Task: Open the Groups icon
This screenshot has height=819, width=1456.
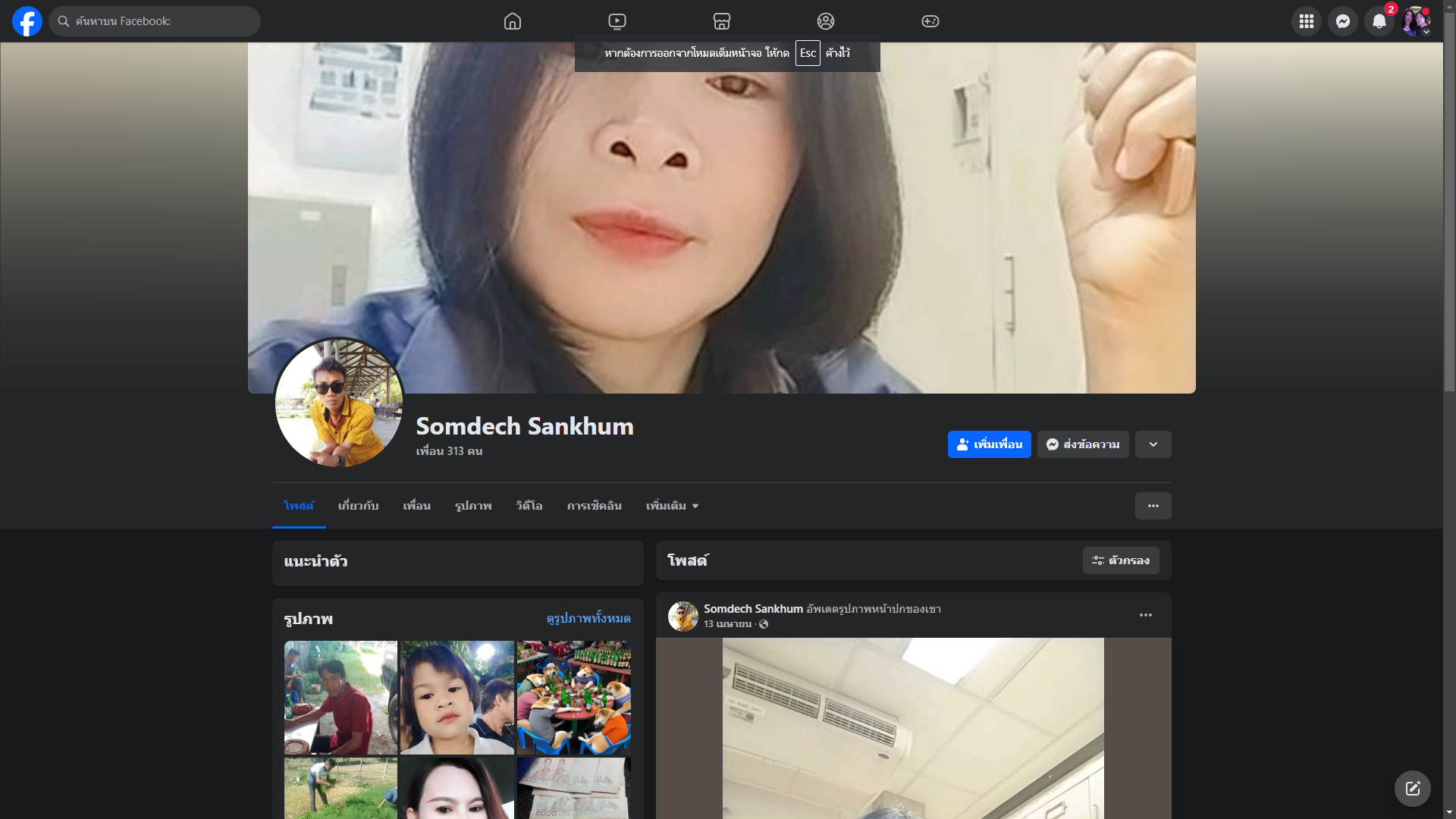Action: click(x=826, y=21)
